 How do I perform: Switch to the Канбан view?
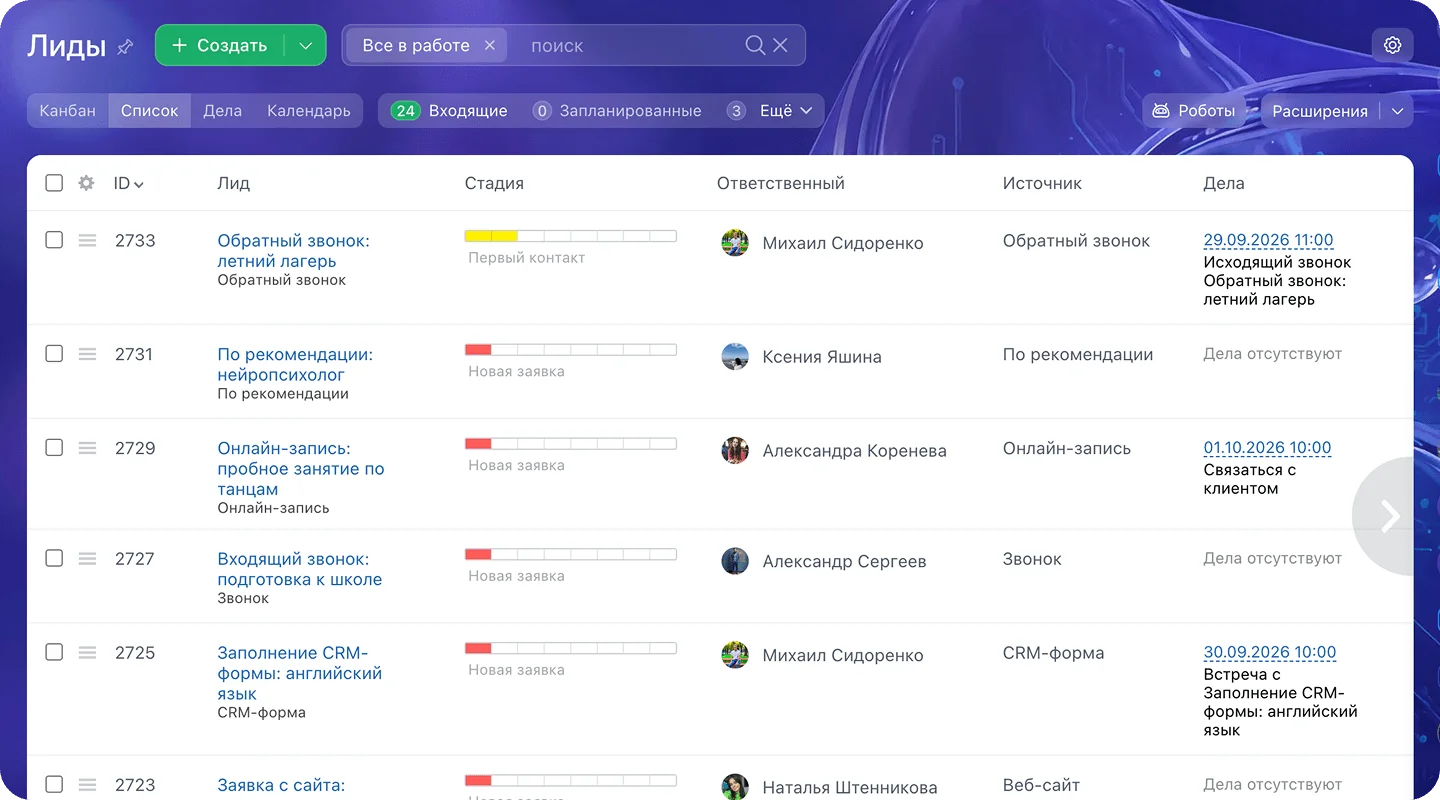68,111
